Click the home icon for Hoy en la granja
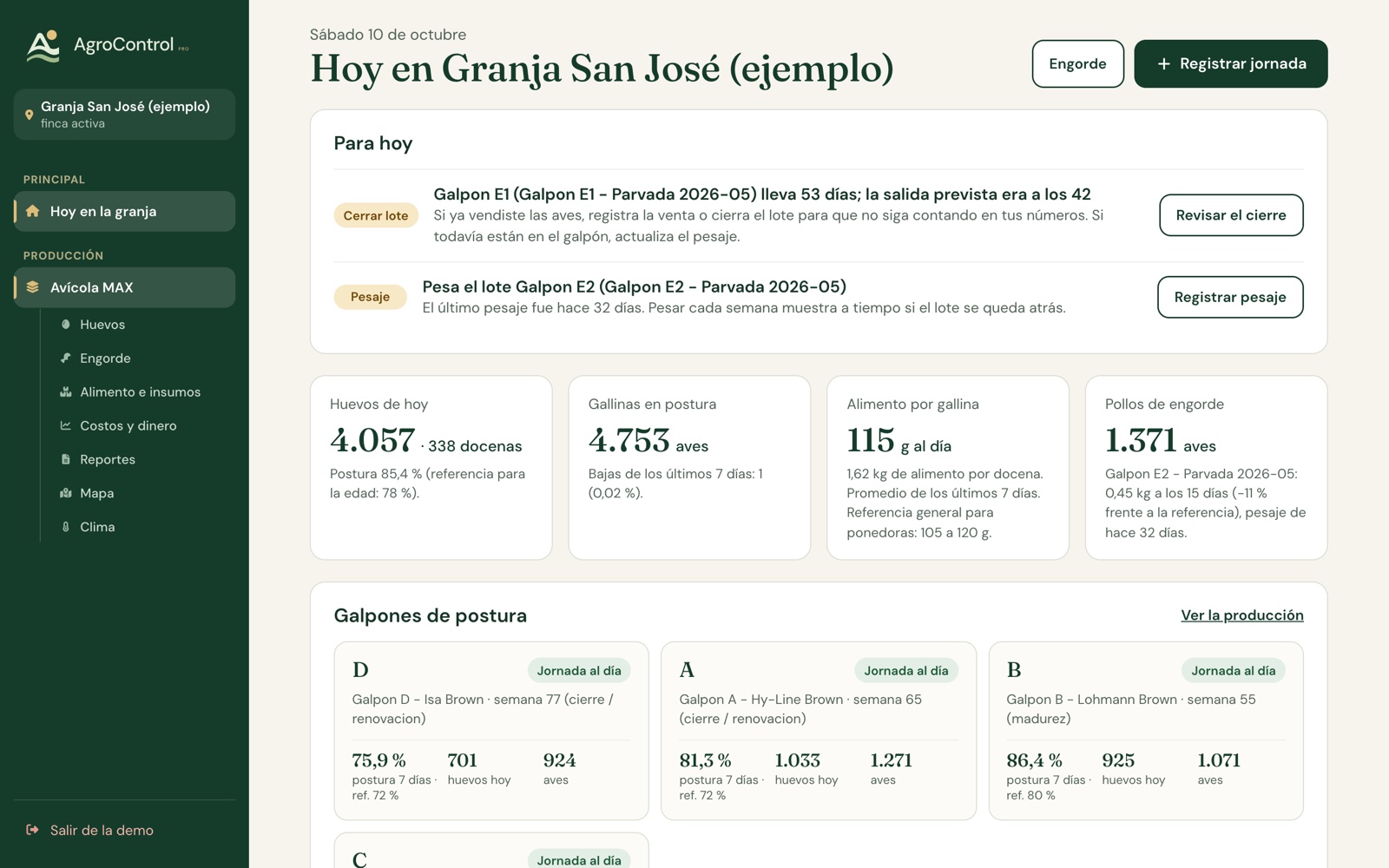Image resolution: width=1389 pixels, height=868 pixels. point(32,211)
